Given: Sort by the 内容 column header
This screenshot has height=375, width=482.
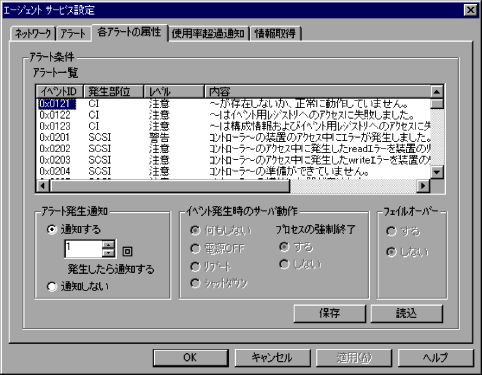Looking at the screenshot, I should tap(317, 91).
